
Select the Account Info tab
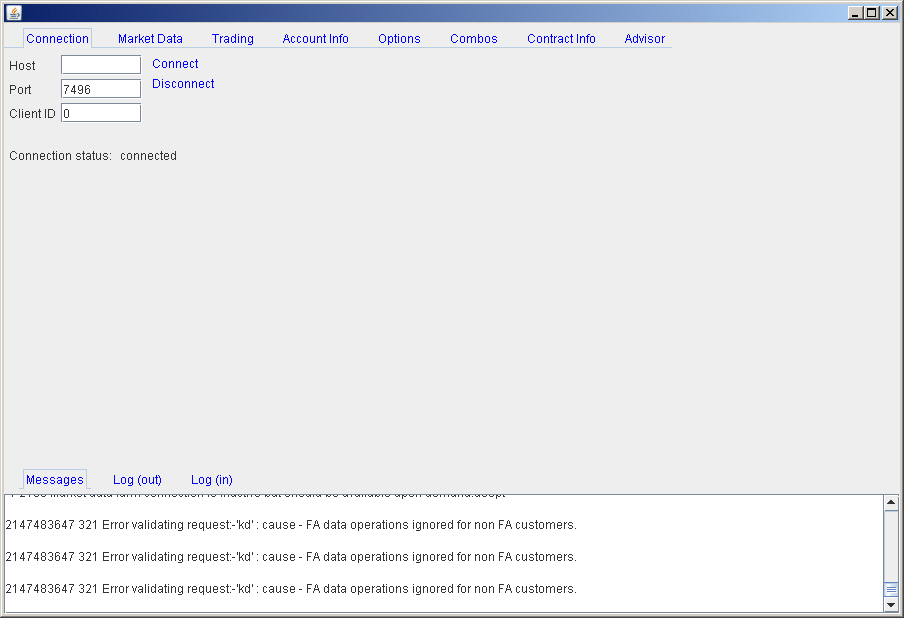(x=315, y=39)
